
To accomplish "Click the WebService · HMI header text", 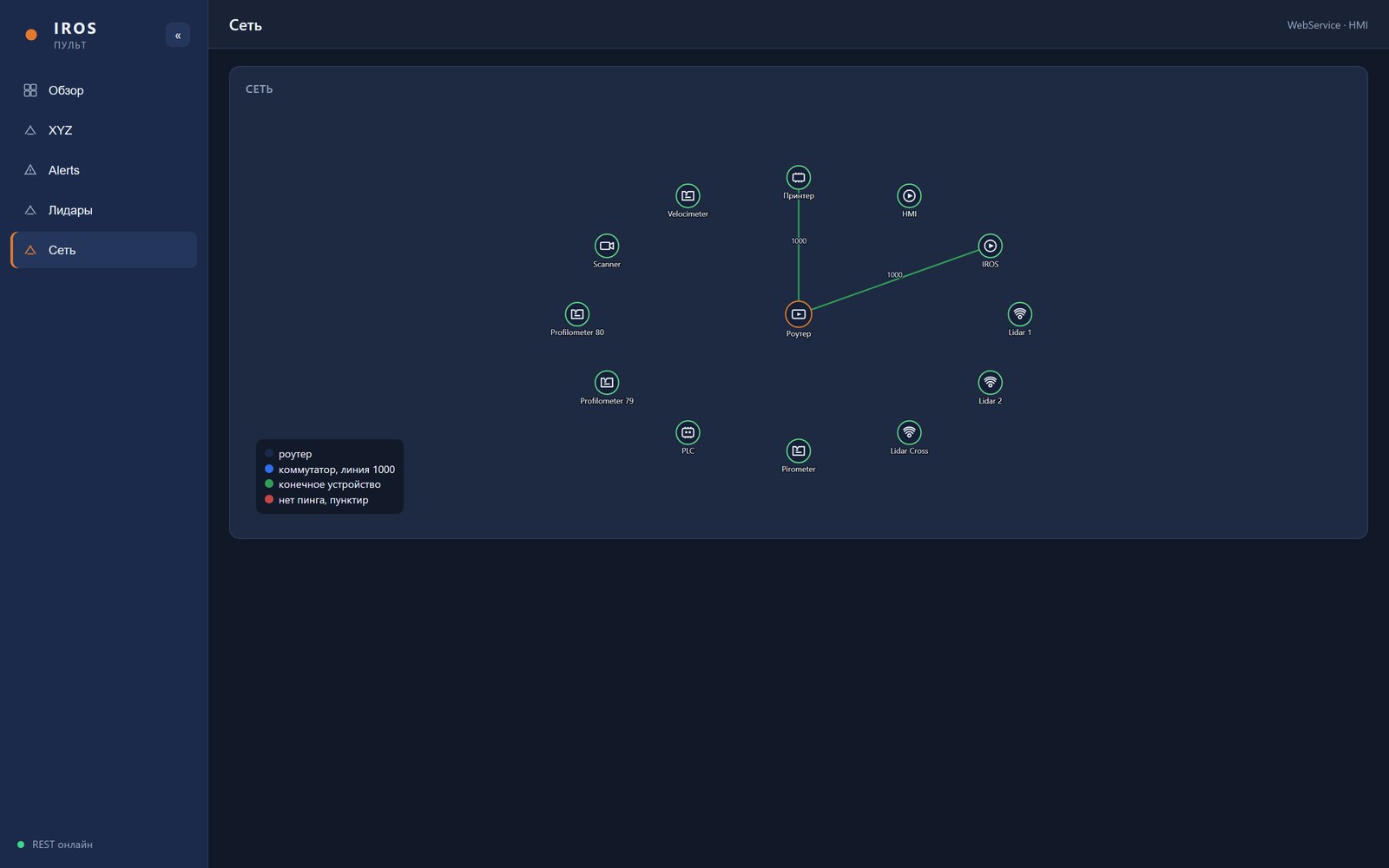I will pos(1327,25).
